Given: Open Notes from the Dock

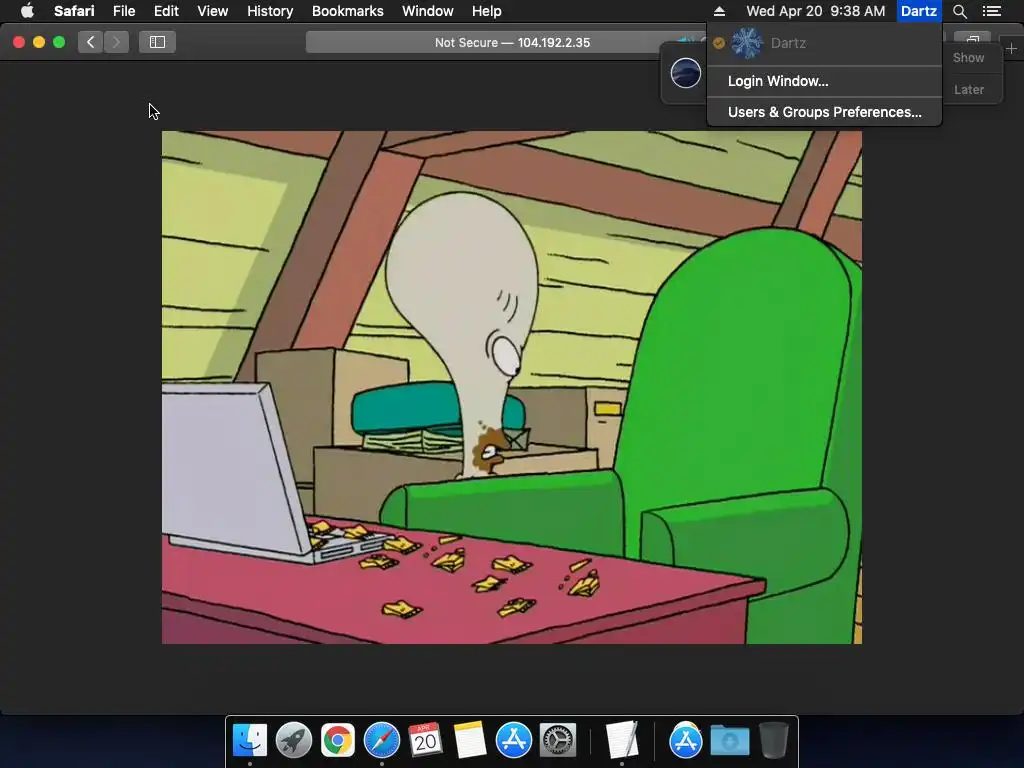Looking at the screenshot, I should [x=470, y=740].
